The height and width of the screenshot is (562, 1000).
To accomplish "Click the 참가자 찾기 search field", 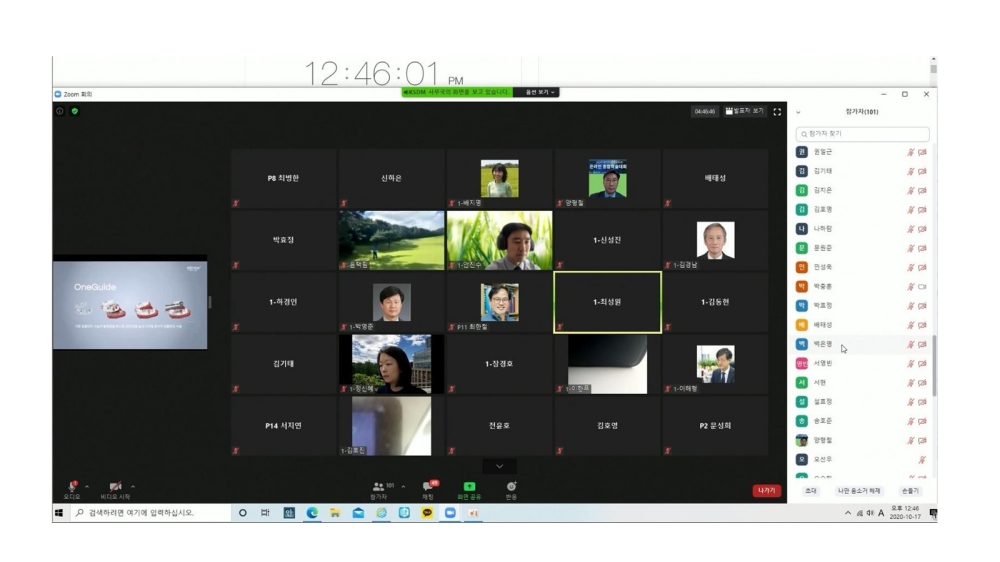I will 862,133.
